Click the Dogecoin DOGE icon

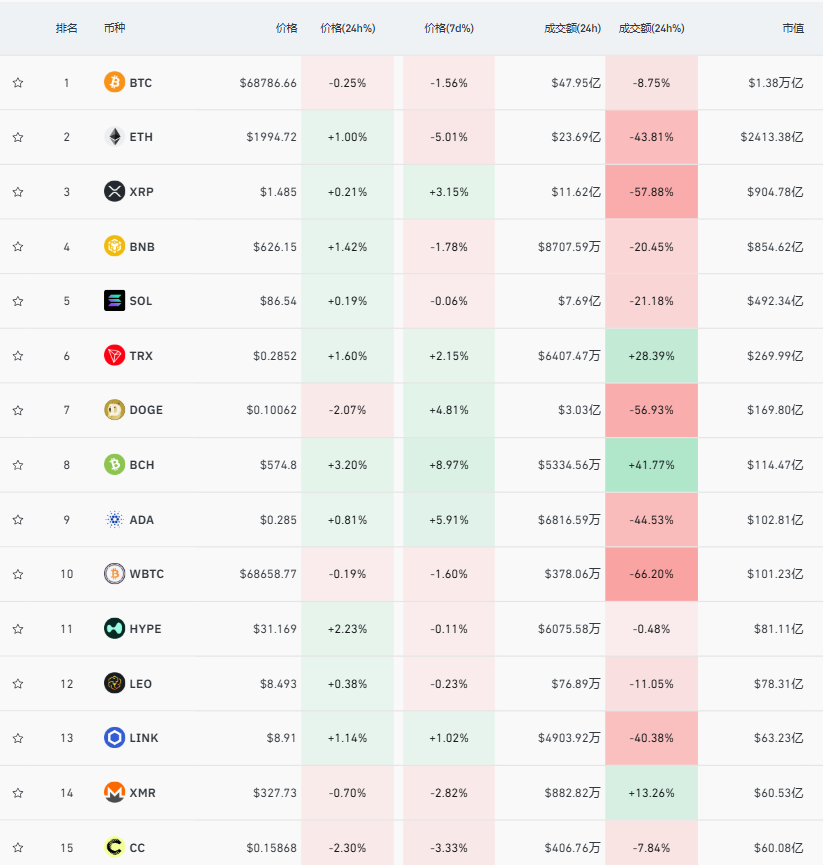click(114, 410)
